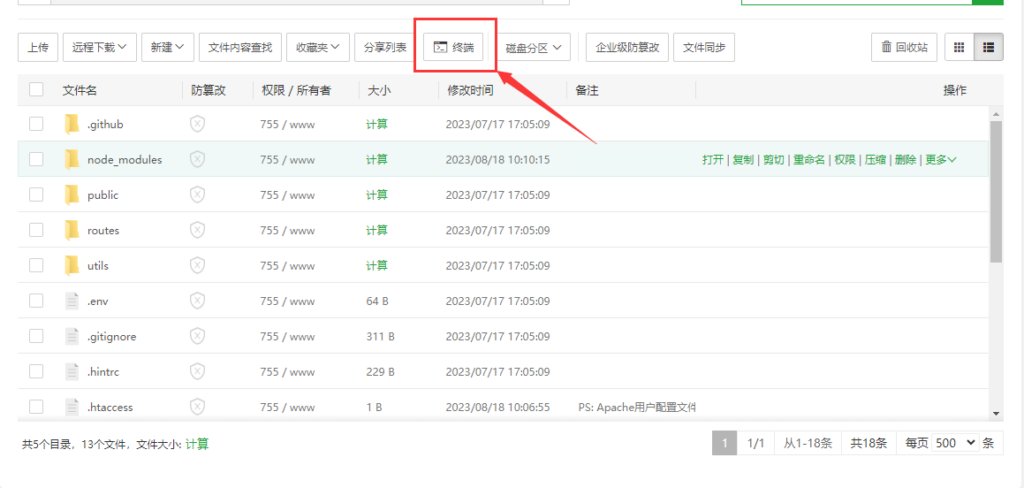Click 权限 action for node_modules
The height and width of the screenshot is (488, 1024).
coord(845,159)
